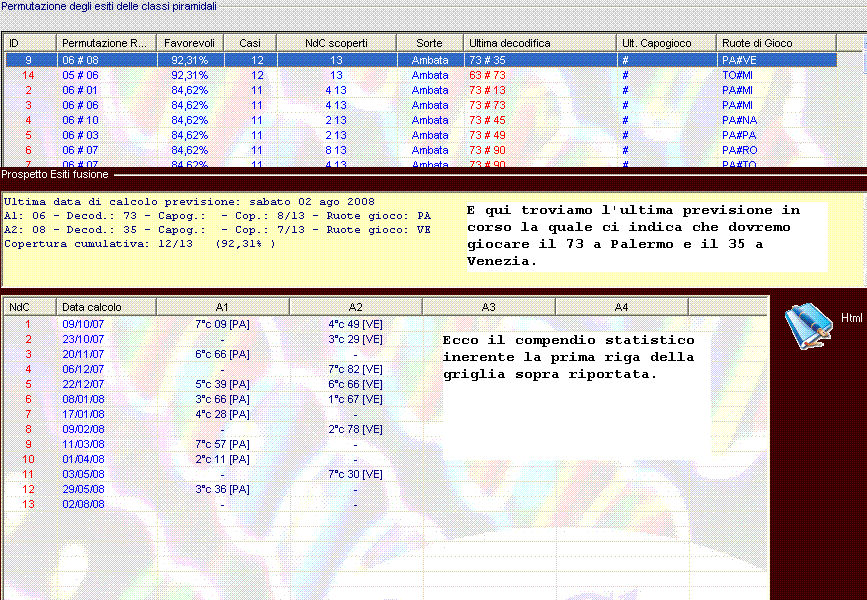
Task: Sort by the Sorte column header
Action: point(430,43)
